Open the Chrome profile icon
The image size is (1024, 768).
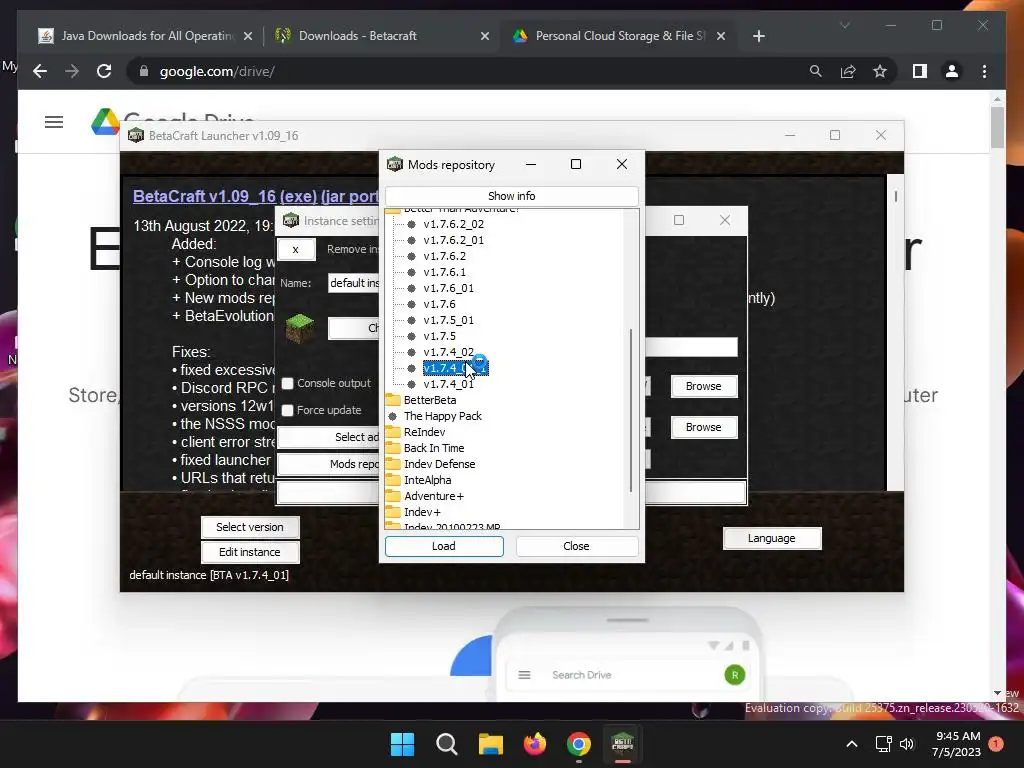(952, 71)
